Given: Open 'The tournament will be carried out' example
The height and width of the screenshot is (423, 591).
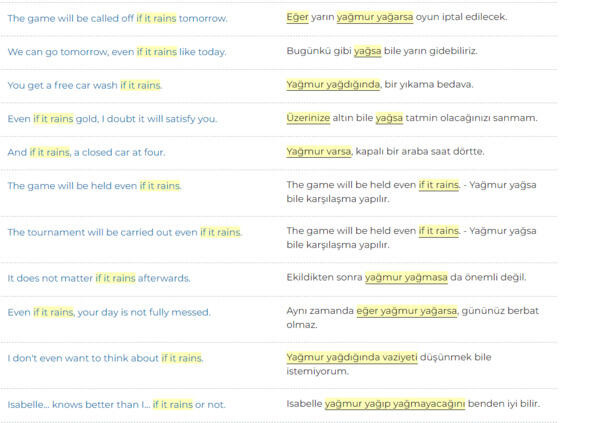Looking at the screenshot, I should (125, 232).
